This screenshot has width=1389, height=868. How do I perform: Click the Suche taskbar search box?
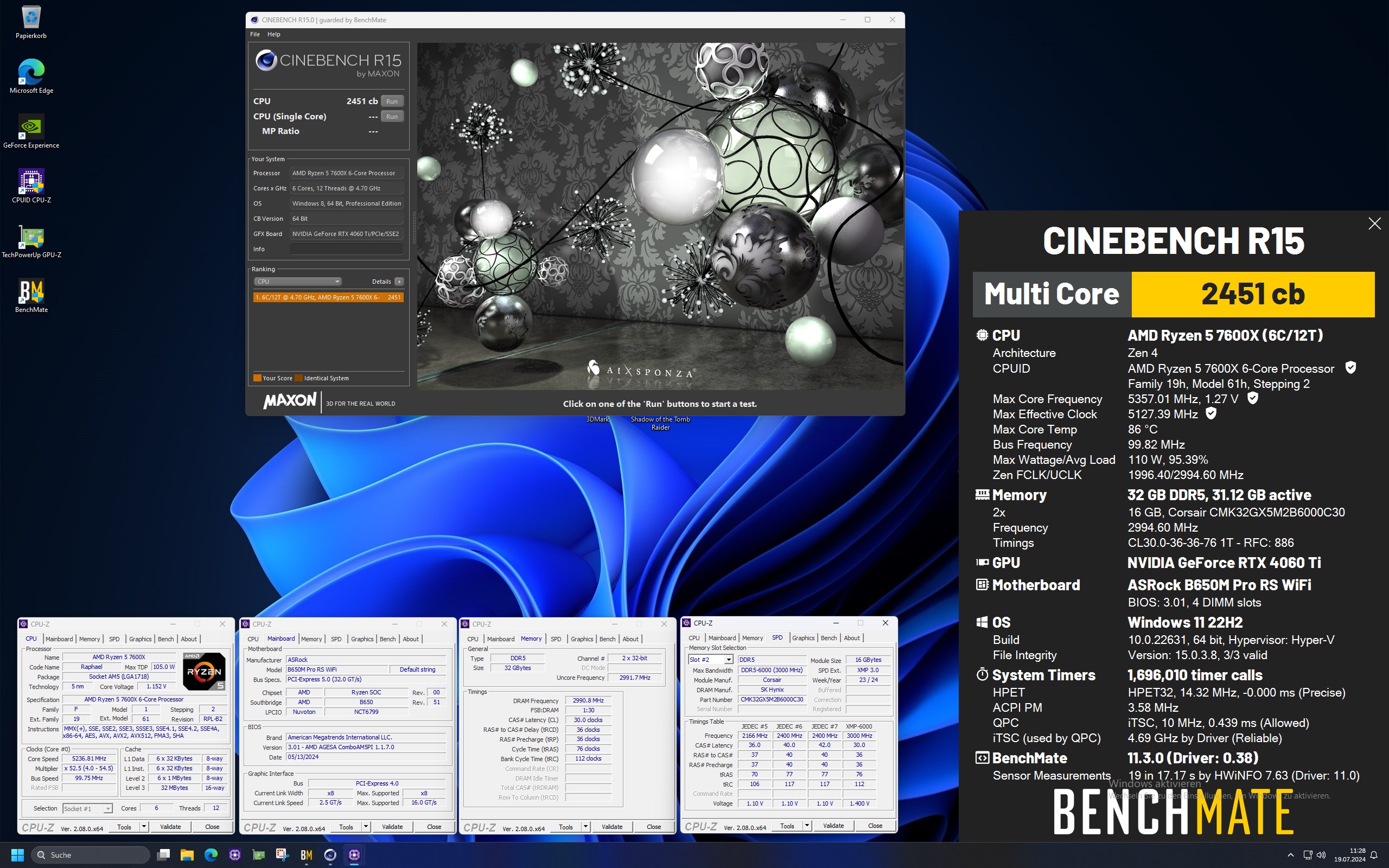(x=90, y=855)
